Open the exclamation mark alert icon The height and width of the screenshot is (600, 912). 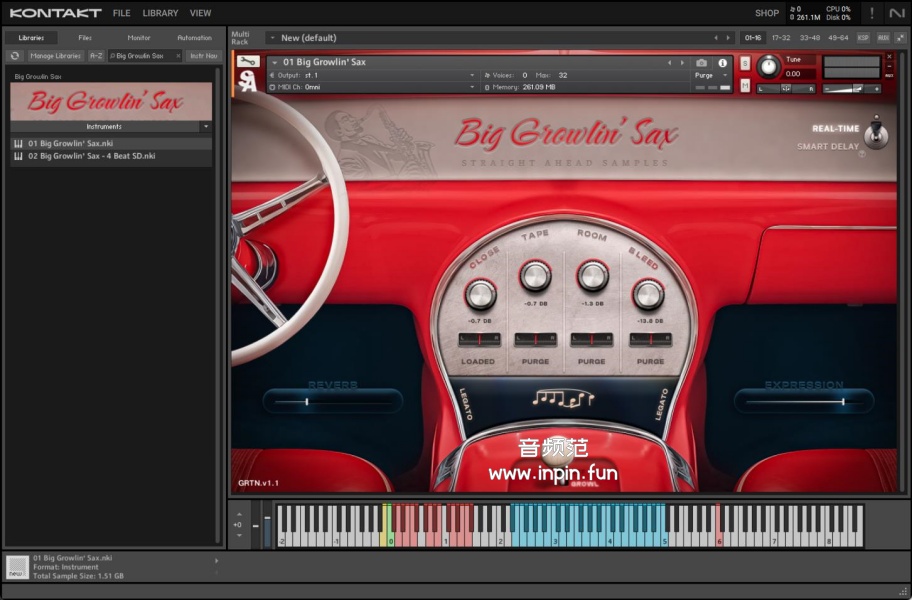point(871,13)
